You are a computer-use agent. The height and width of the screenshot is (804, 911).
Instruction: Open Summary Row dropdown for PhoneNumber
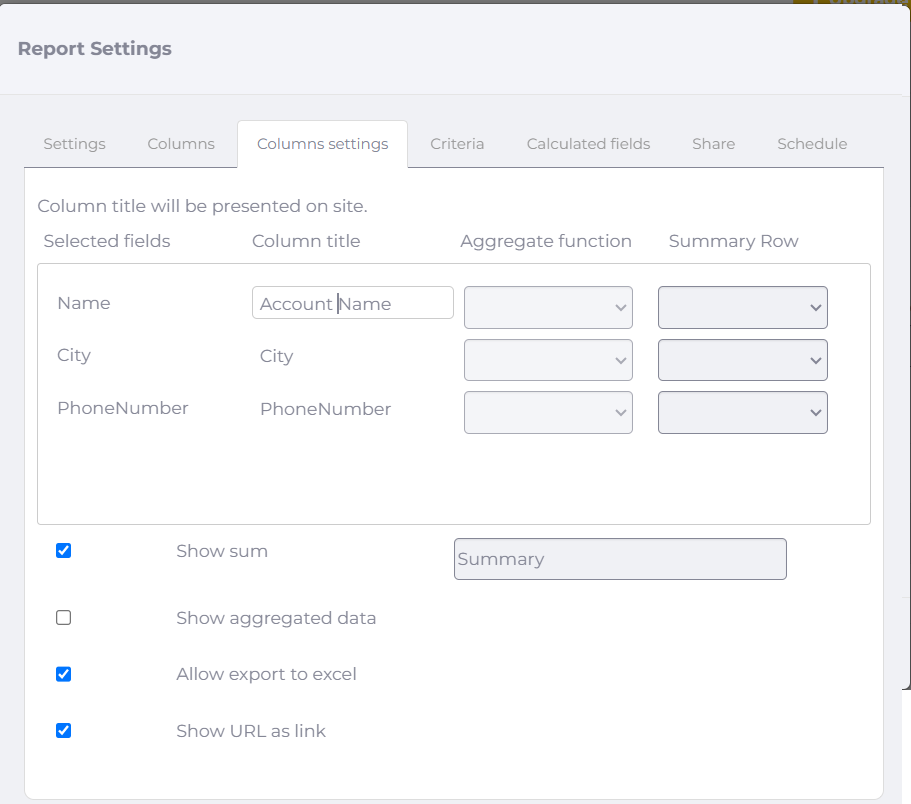pos(743,412)
